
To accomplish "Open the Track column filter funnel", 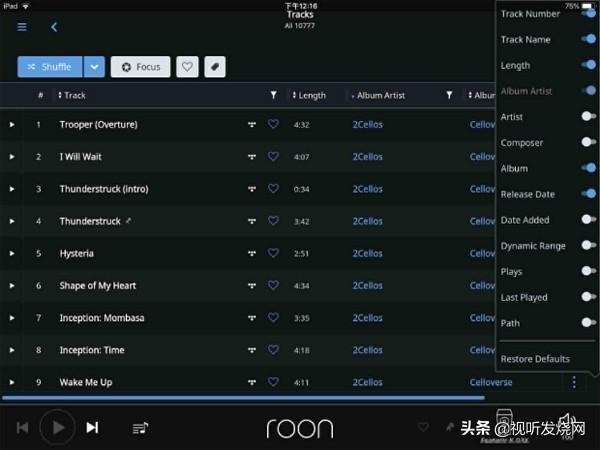I will click(x=273, y=95).
